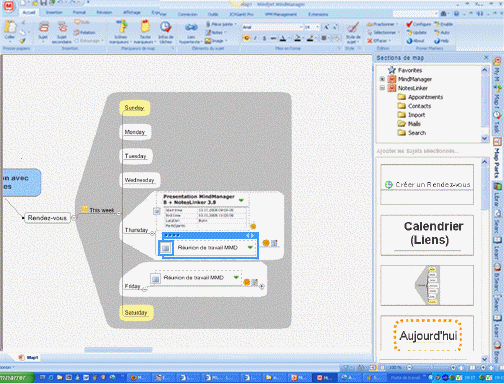
Task: Click the Calendrier (Liens) map part
Action: pyautogui.click(x=427, y=235)
